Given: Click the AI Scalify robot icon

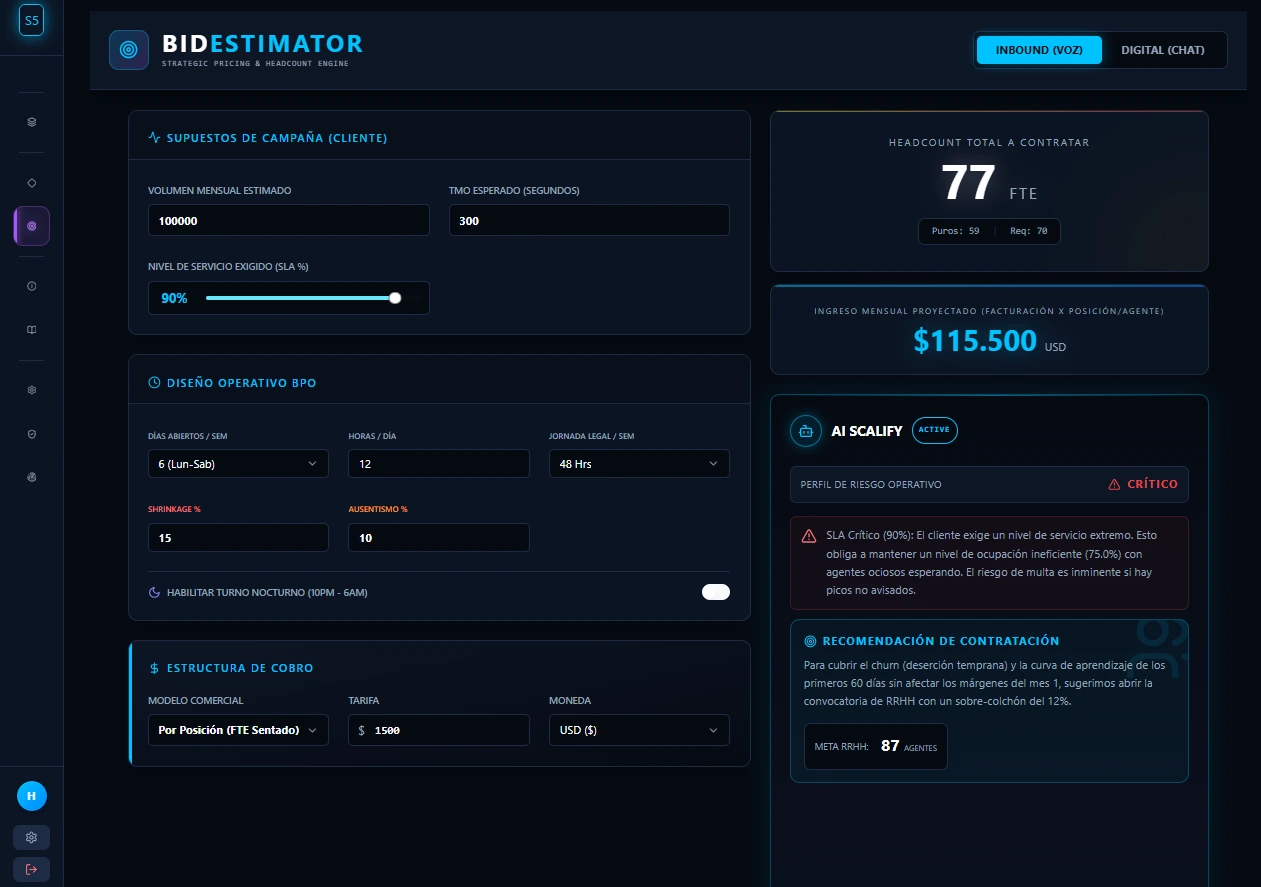Looking at the screenshot, I should (x=806, y=431).
